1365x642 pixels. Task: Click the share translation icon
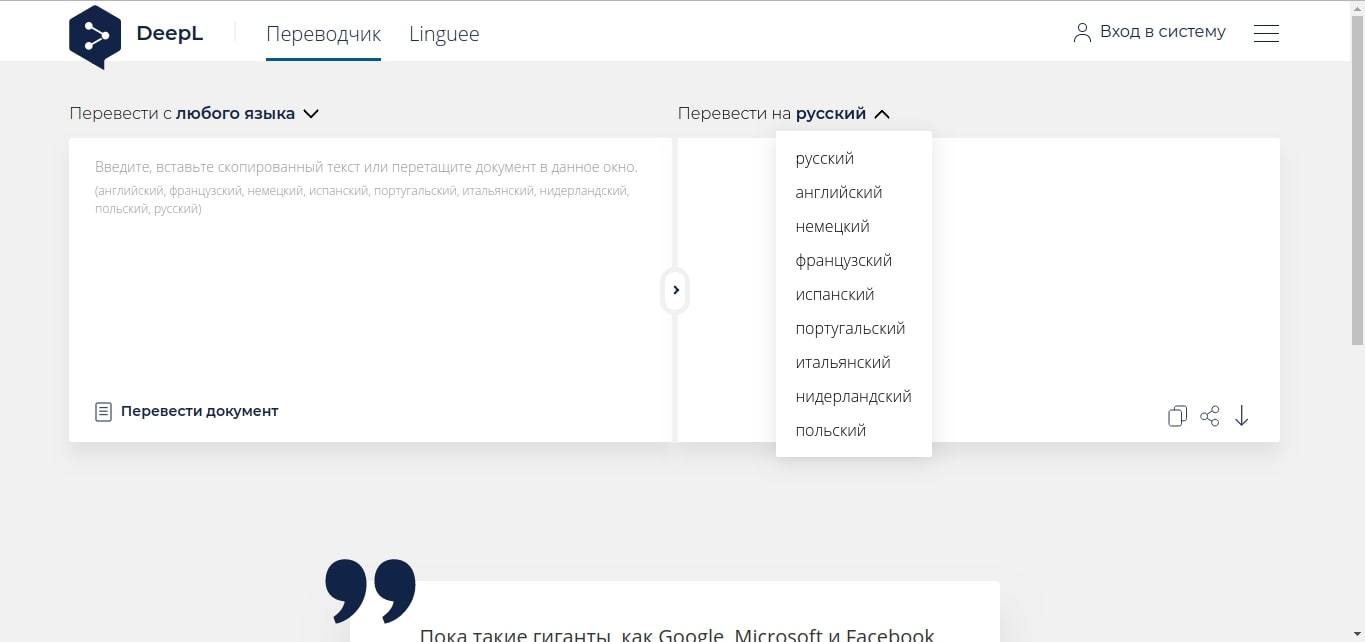tap(1209, 416)
